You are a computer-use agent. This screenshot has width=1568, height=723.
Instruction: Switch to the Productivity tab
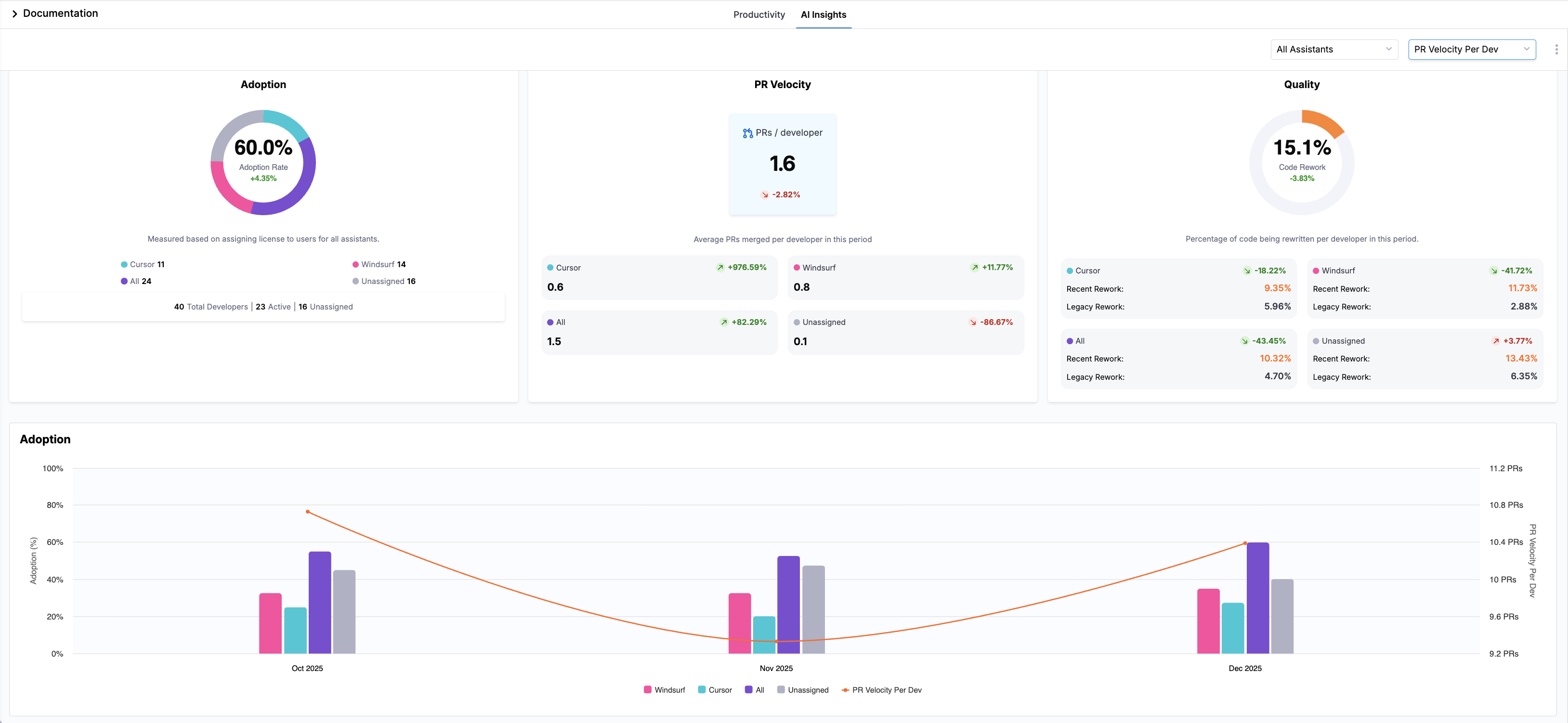point(758,14)
